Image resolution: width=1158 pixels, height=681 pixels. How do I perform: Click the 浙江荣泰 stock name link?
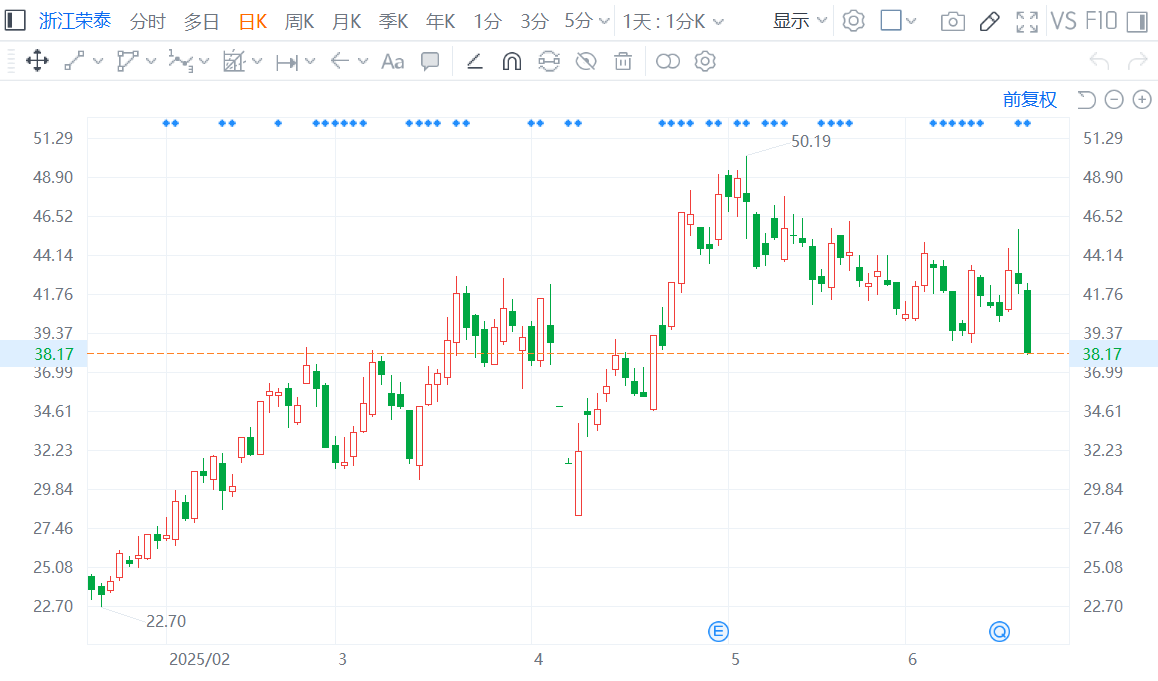pos(75,21)
